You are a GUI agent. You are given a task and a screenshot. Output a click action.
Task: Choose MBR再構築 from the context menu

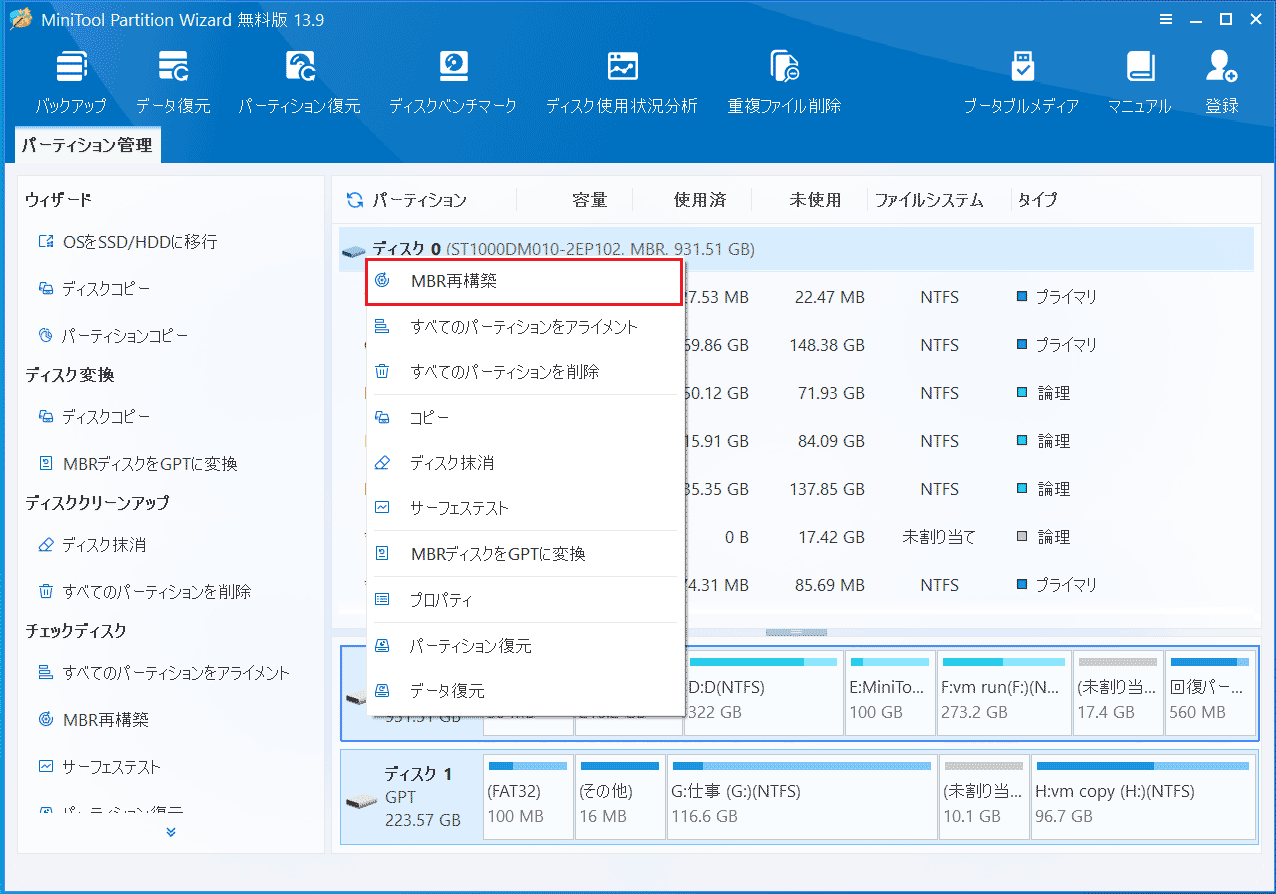coord(525,282)
